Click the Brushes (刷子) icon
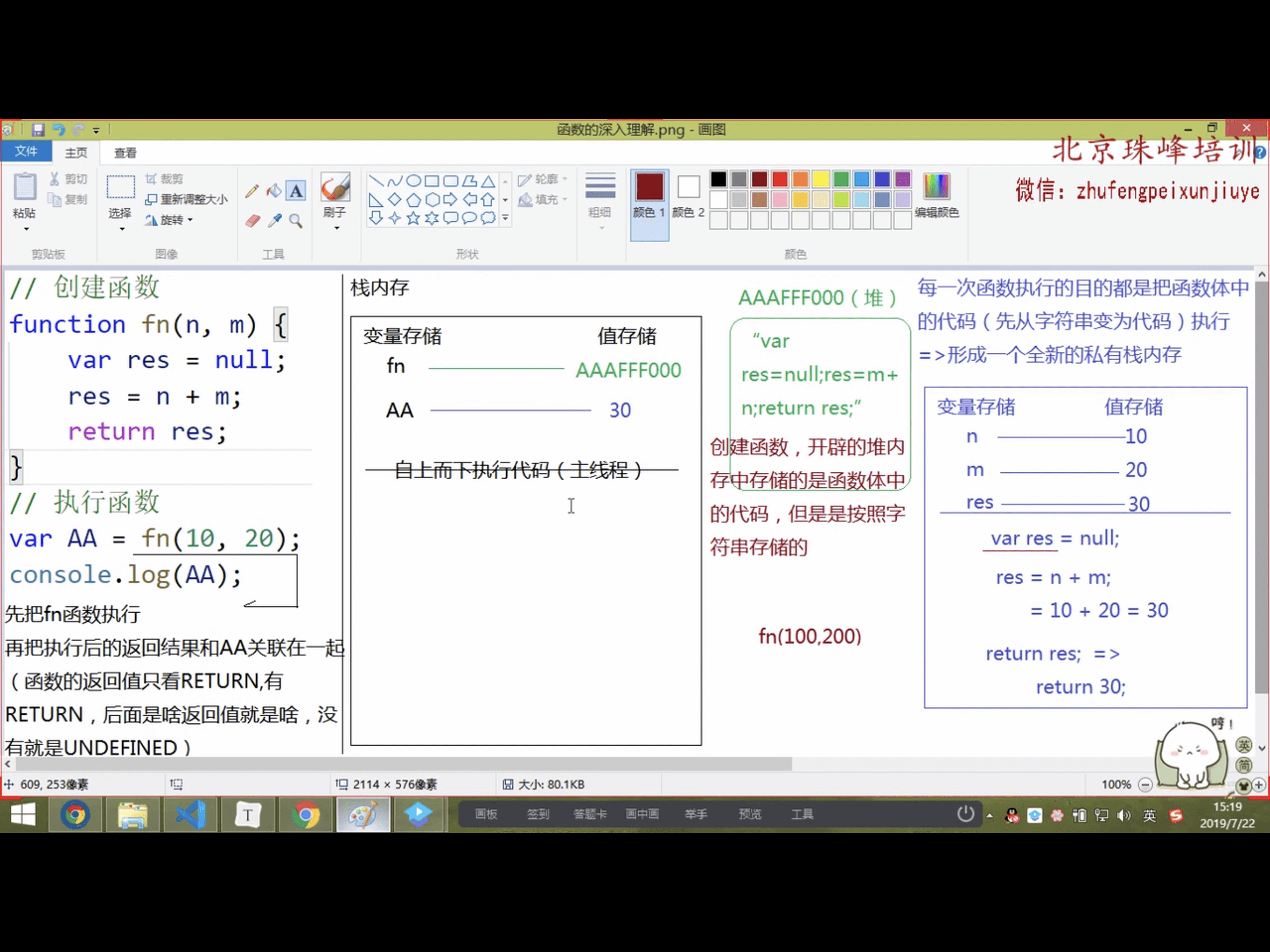This screenshot has width=1270, height=952. tap(335, 187)
